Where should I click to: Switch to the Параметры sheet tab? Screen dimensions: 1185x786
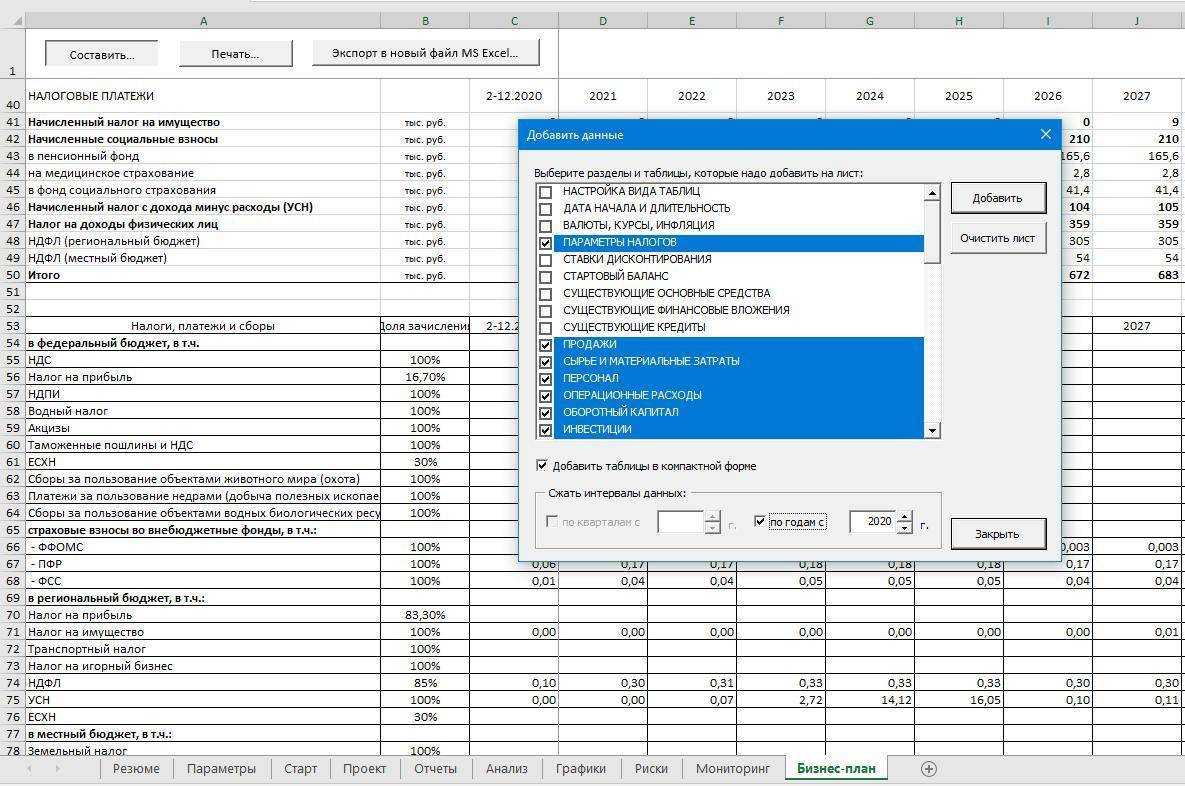[221, 769]
